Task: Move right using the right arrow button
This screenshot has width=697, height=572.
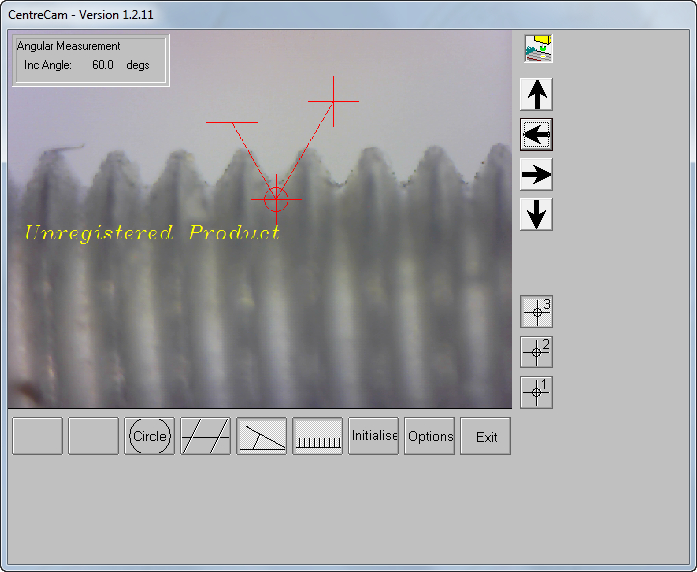Action: (537, 174)
